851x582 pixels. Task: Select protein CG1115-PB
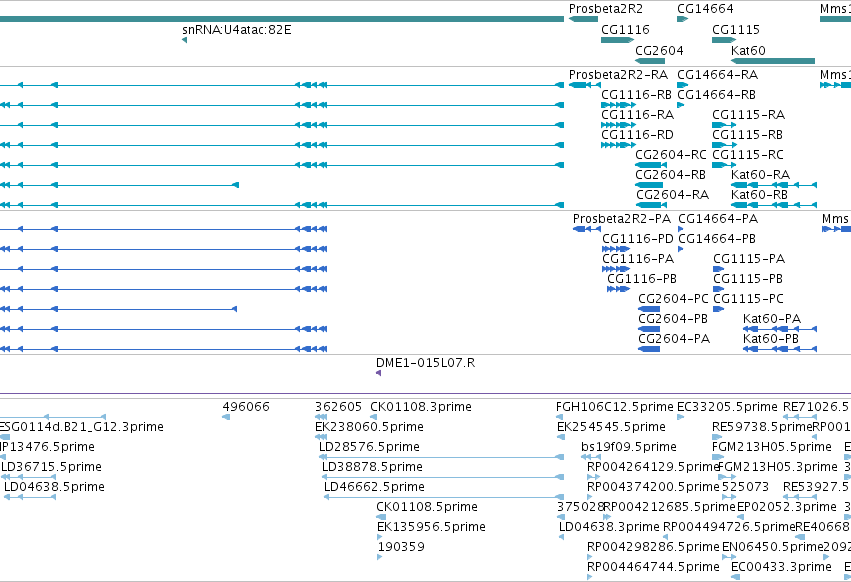pyautogui.click(x=748, y=279)
